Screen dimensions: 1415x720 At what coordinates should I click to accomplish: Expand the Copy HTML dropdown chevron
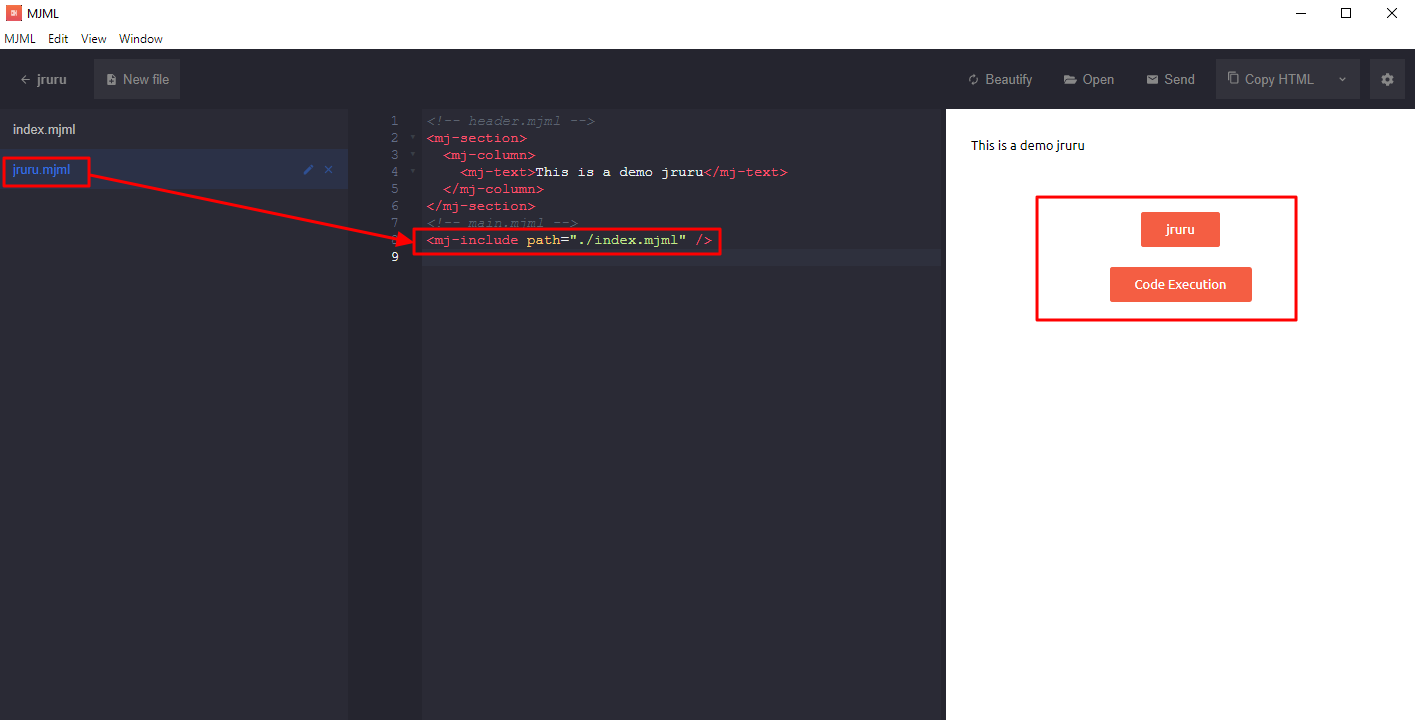(1342, 80)
